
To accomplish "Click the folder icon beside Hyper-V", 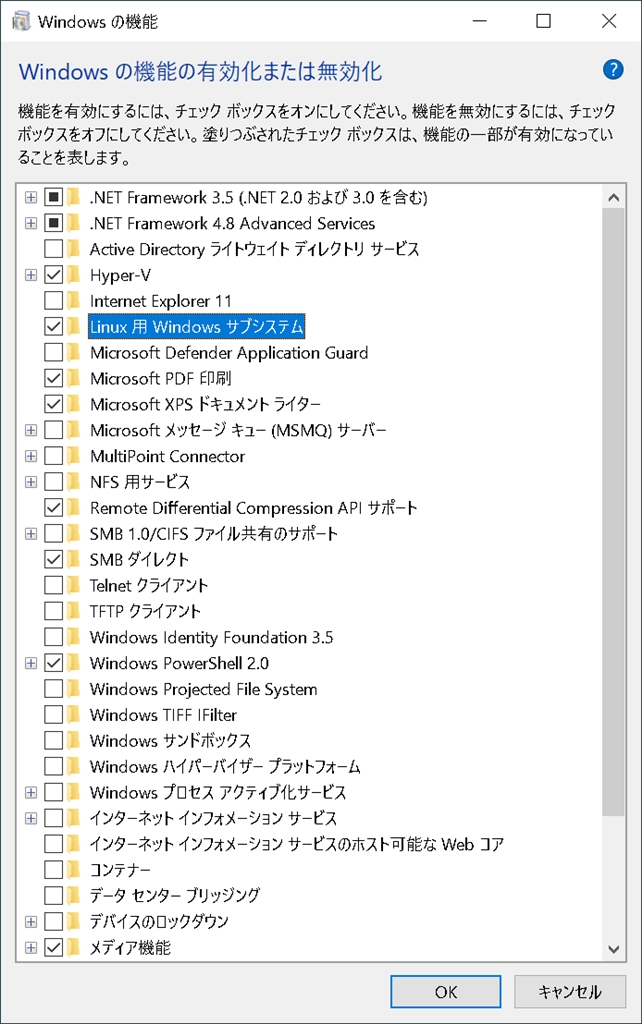I will 74,274.
